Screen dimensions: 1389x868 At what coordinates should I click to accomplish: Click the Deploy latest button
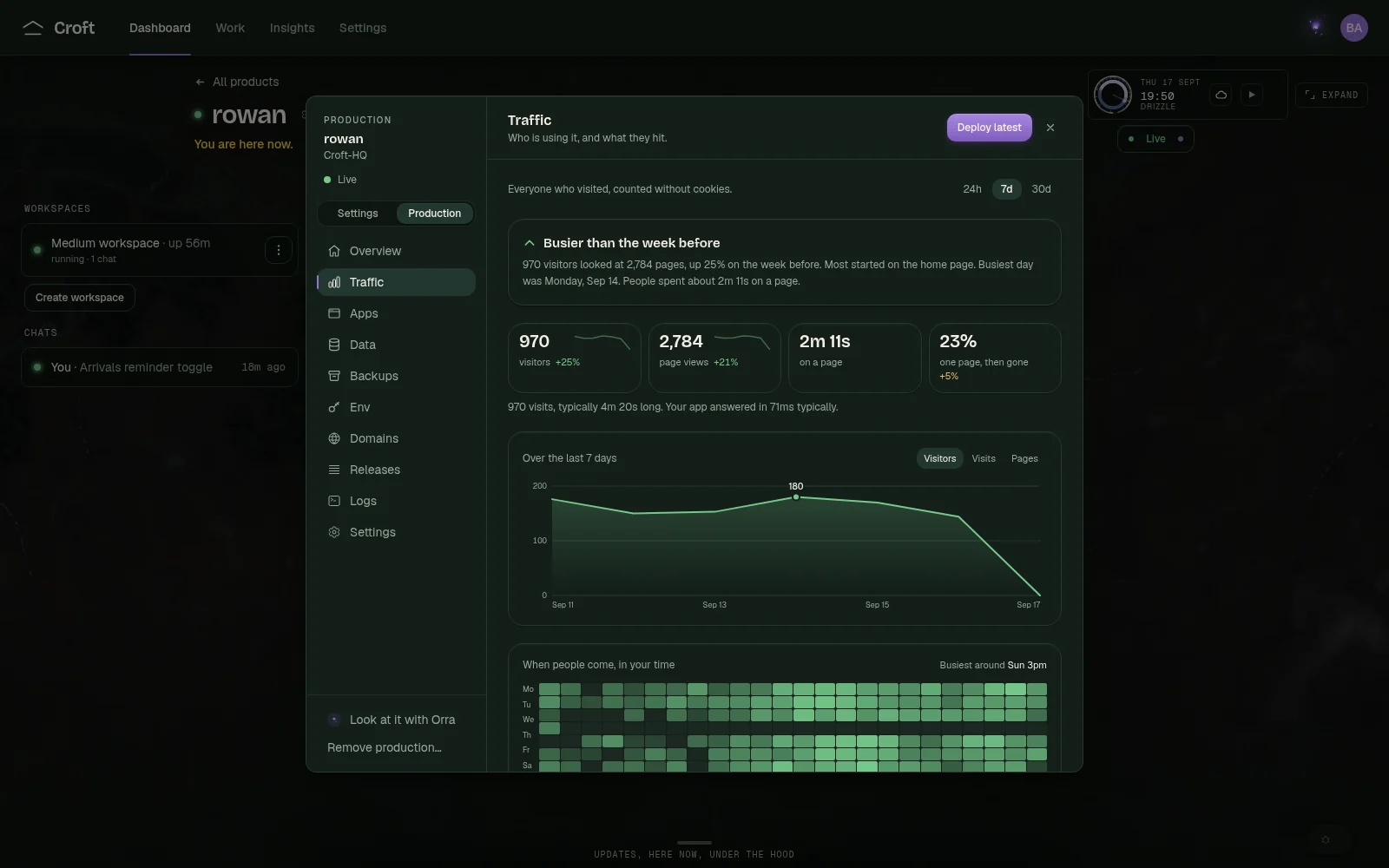(989, 128)
